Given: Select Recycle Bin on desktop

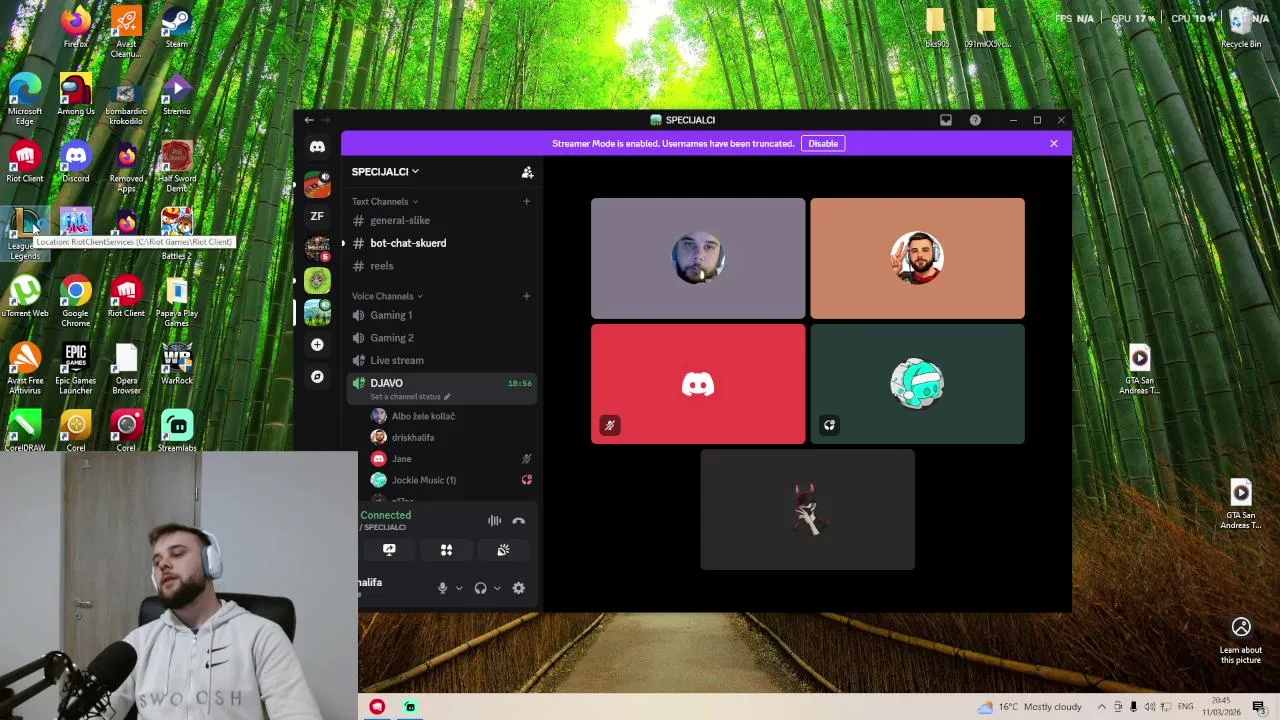Looking at the screenshot, I should click(x=1241, y=27).
